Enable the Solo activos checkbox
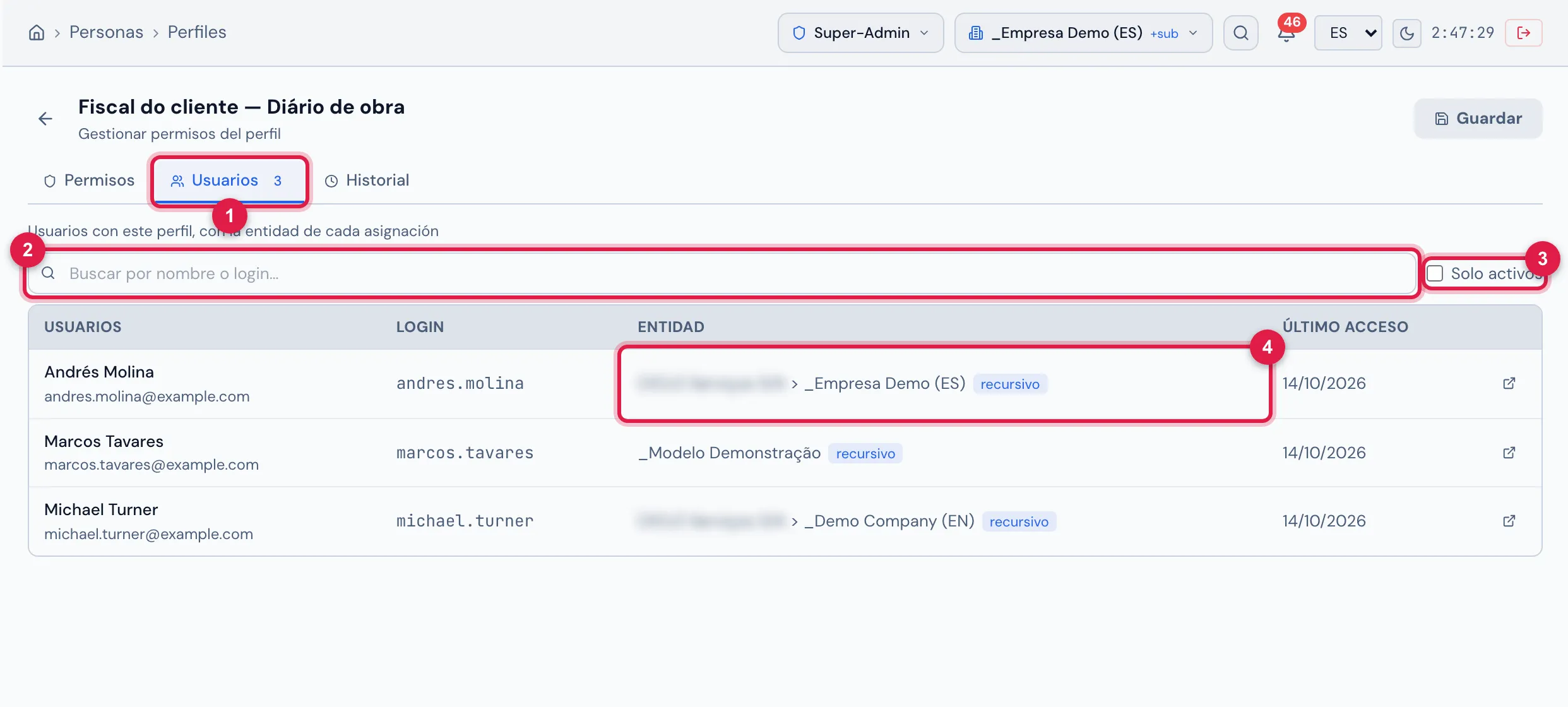1568x707 pixels. pos(1435,273)
